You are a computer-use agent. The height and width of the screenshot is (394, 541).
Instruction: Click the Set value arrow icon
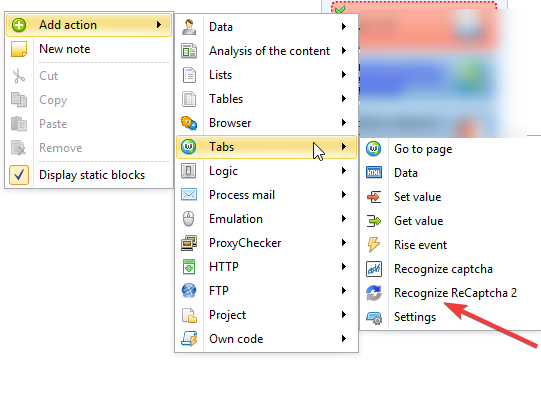374,197
